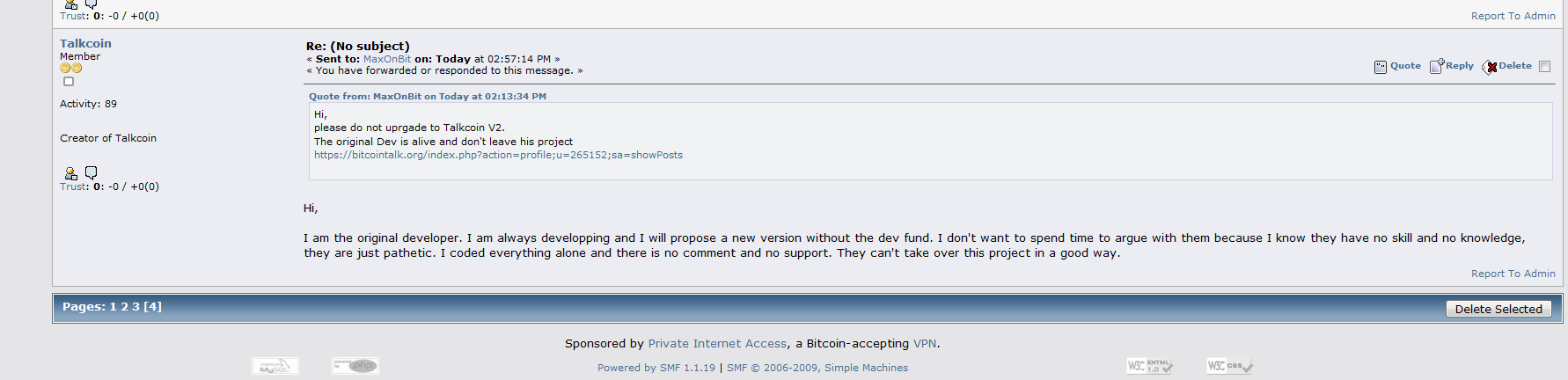Click the speech bubble message icon under Talkcoin
The width and height of the screenshot is (1568, 380).
(x=91, y=173)
